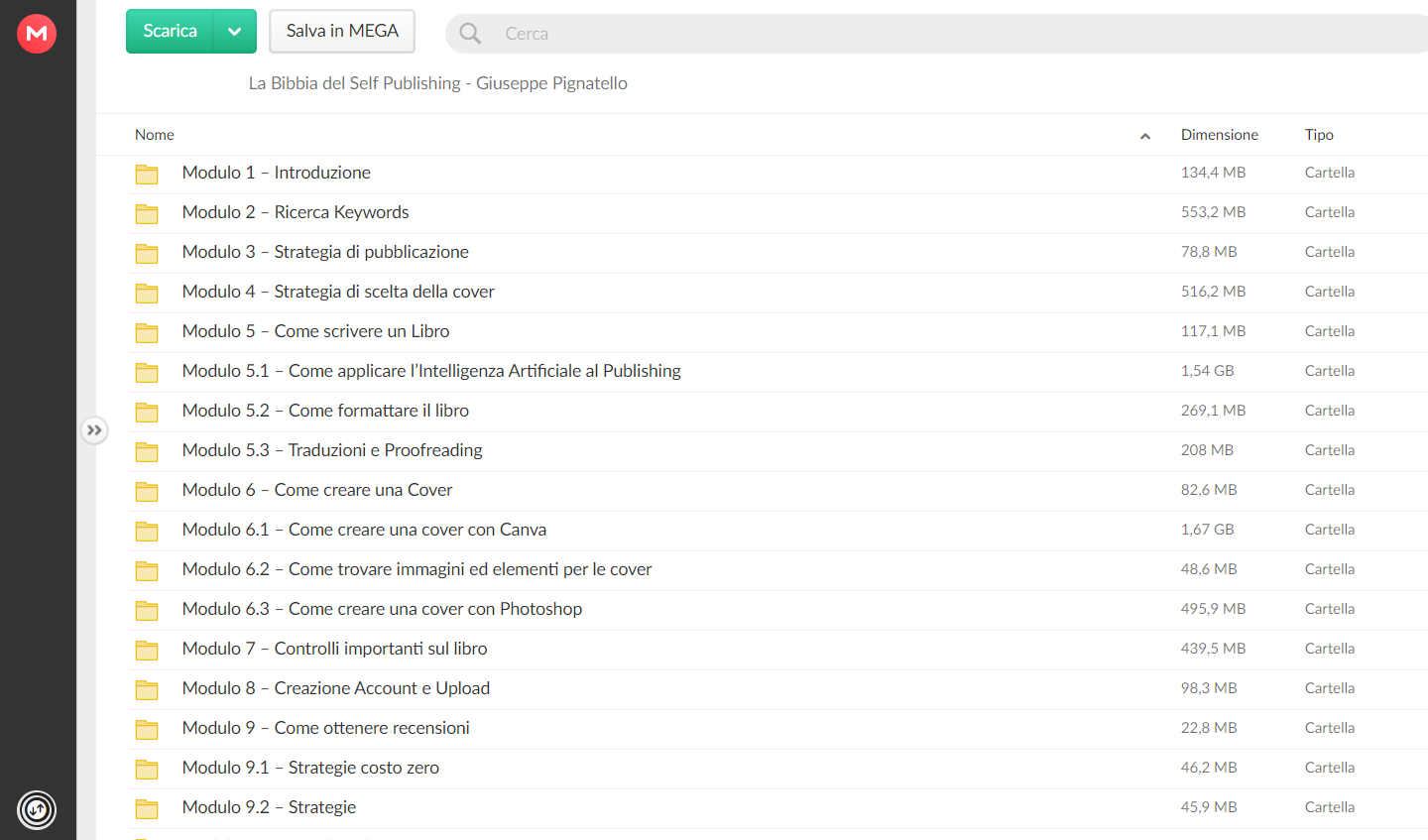Click the 208 MB size value

tap(1207, 450)
